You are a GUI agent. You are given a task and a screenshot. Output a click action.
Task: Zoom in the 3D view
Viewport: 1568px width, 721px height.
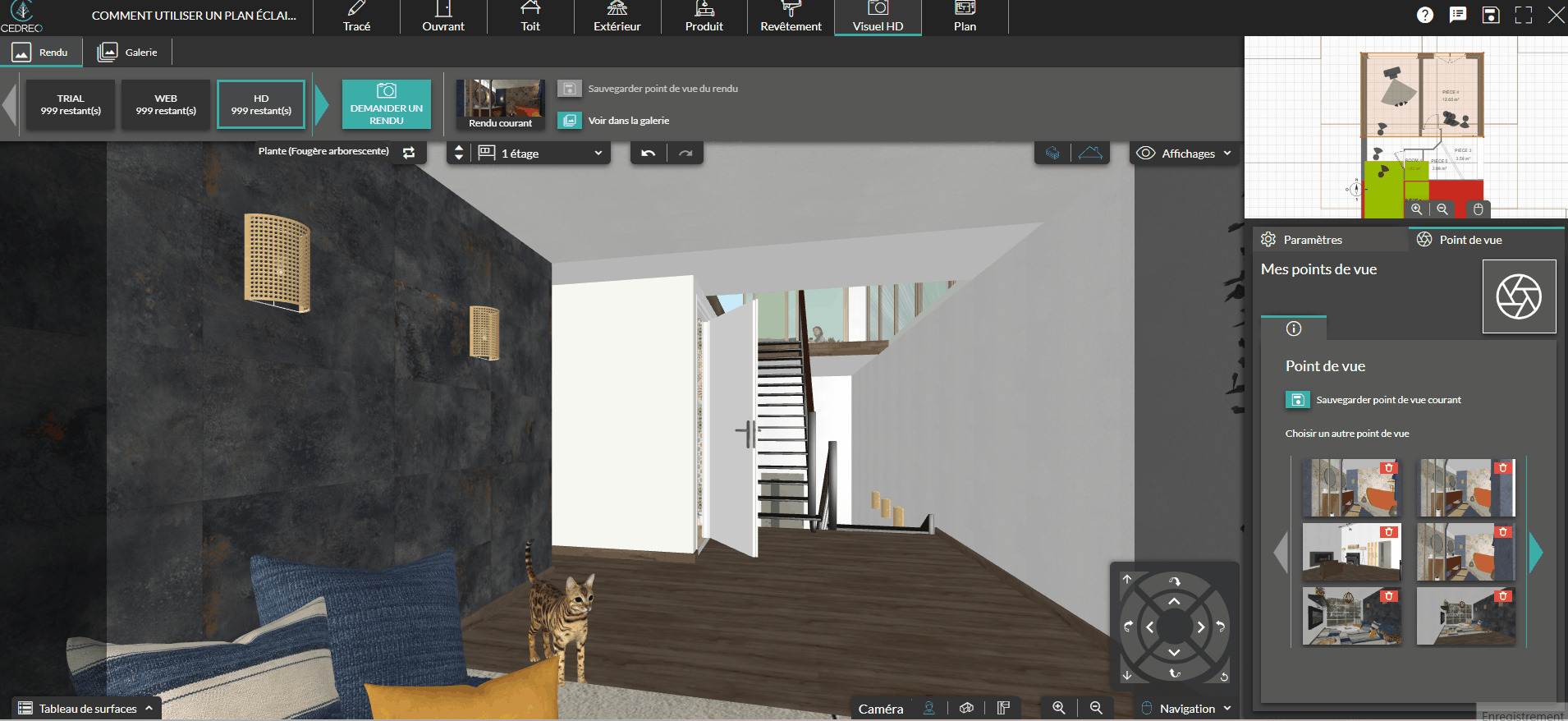point(1059,708)
